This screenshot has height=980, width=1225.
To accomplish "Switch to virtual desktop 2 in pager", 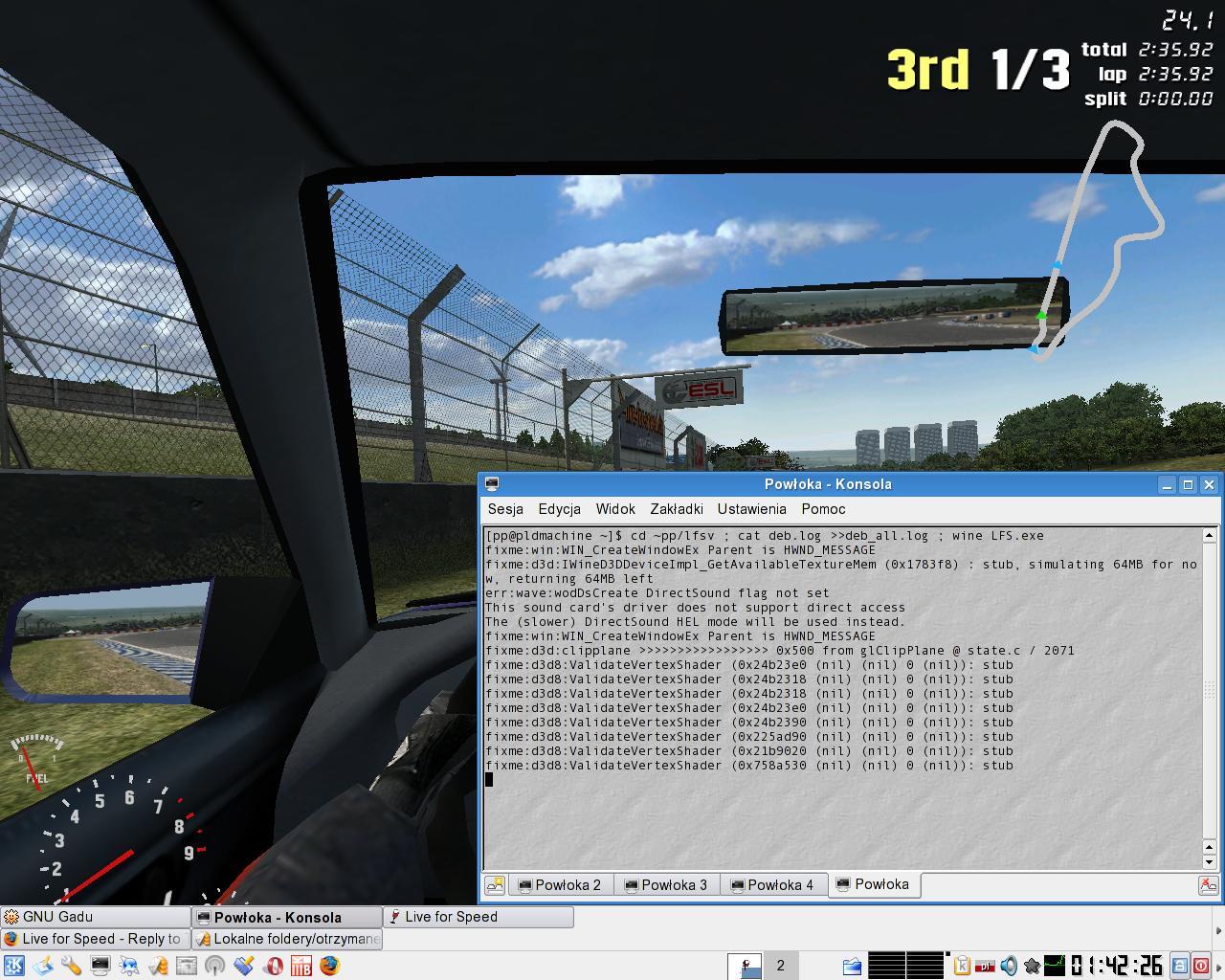I will pos(780,966).
